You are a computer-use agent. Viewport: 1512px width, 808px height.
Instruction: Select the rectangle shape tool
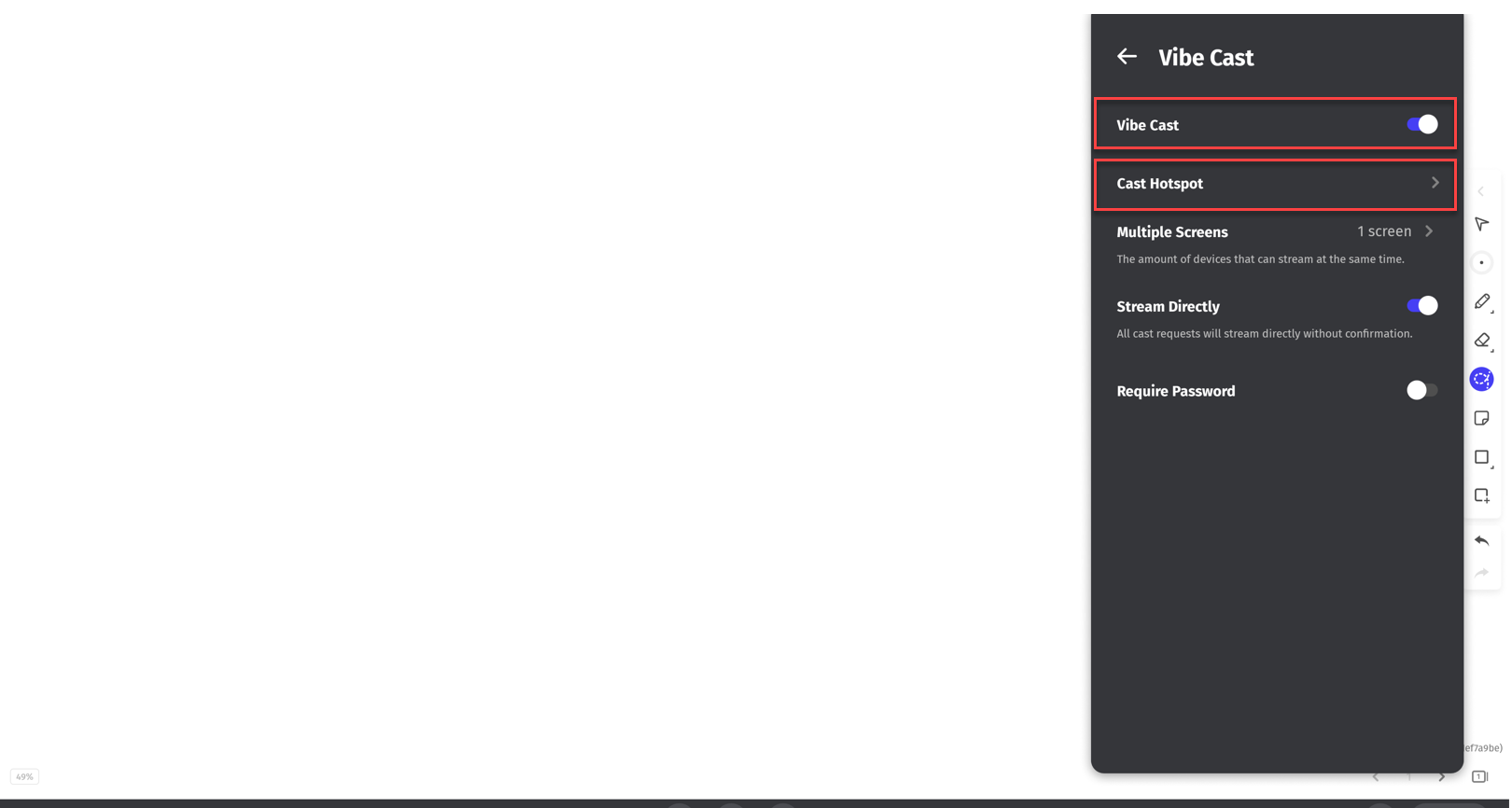1481,457
